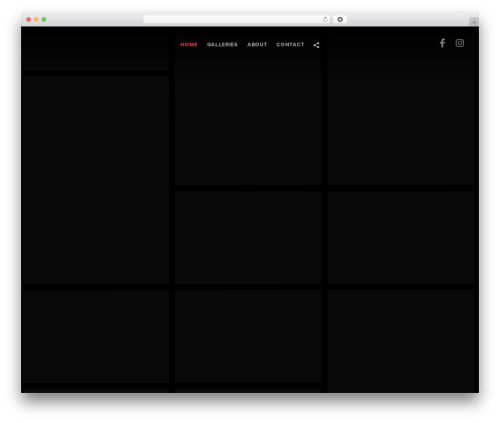Image resolution: width=500 pixels, height=423 pixels.
Task: Open a new tab with plus button
Action: coord(474,22)
